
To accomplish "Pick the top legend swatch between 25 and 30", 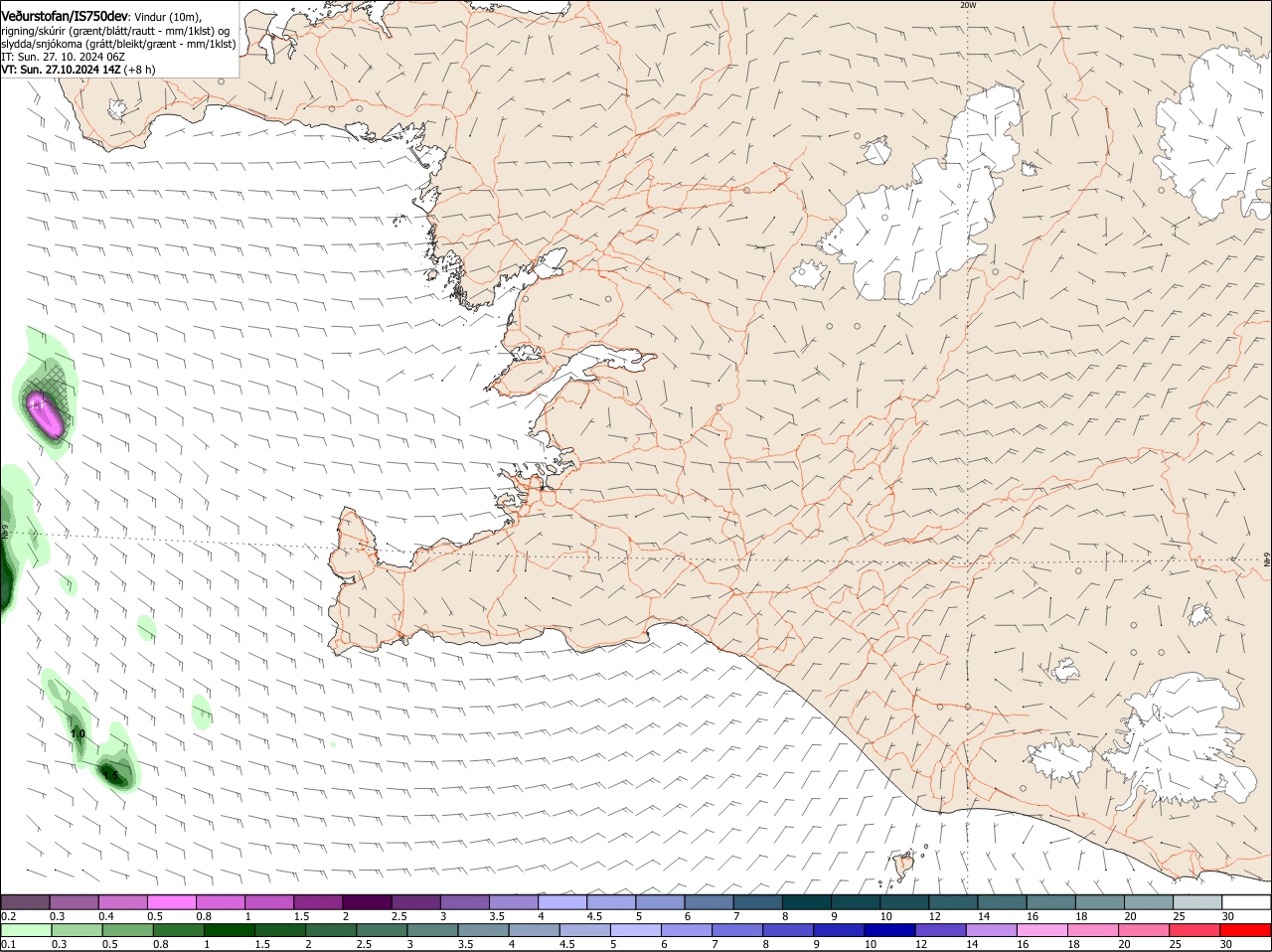I will coord(1198,901).
